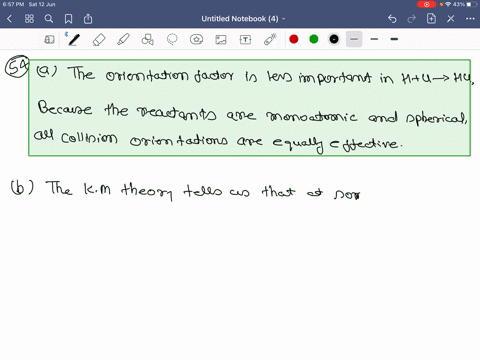This screenshot has width=480, height=360.
Task: Tap the Wi-Fi status icon
Action: tap(448, 4)
